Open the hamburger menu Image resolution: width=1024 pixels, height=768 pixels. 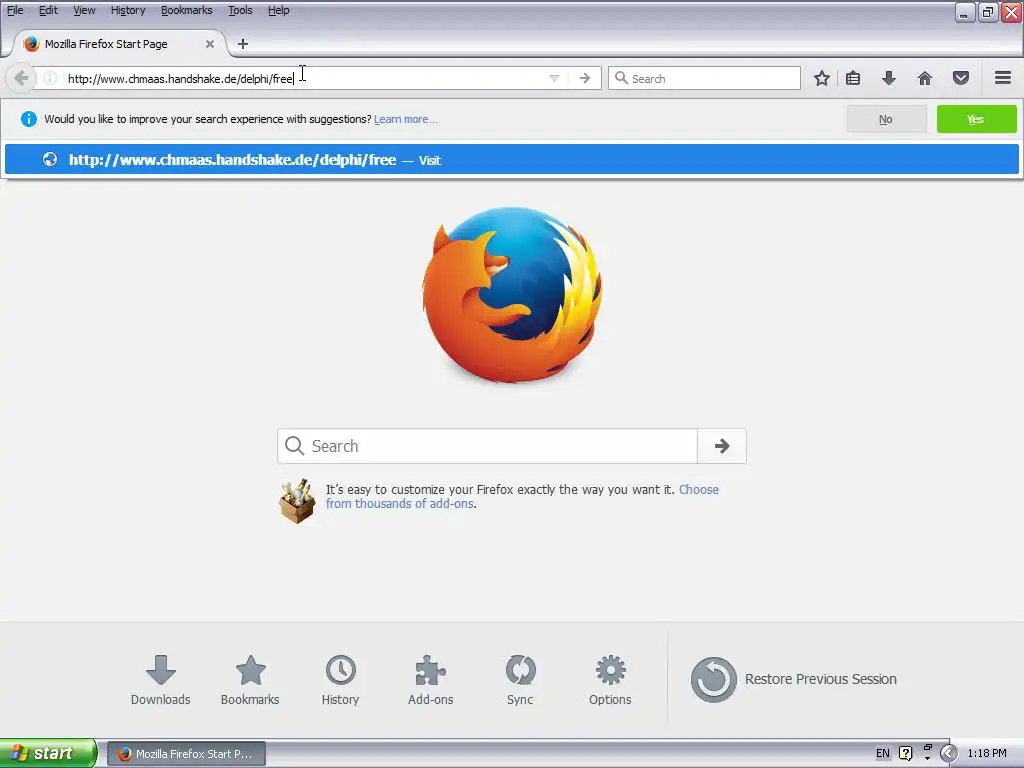coord(1003,78)
